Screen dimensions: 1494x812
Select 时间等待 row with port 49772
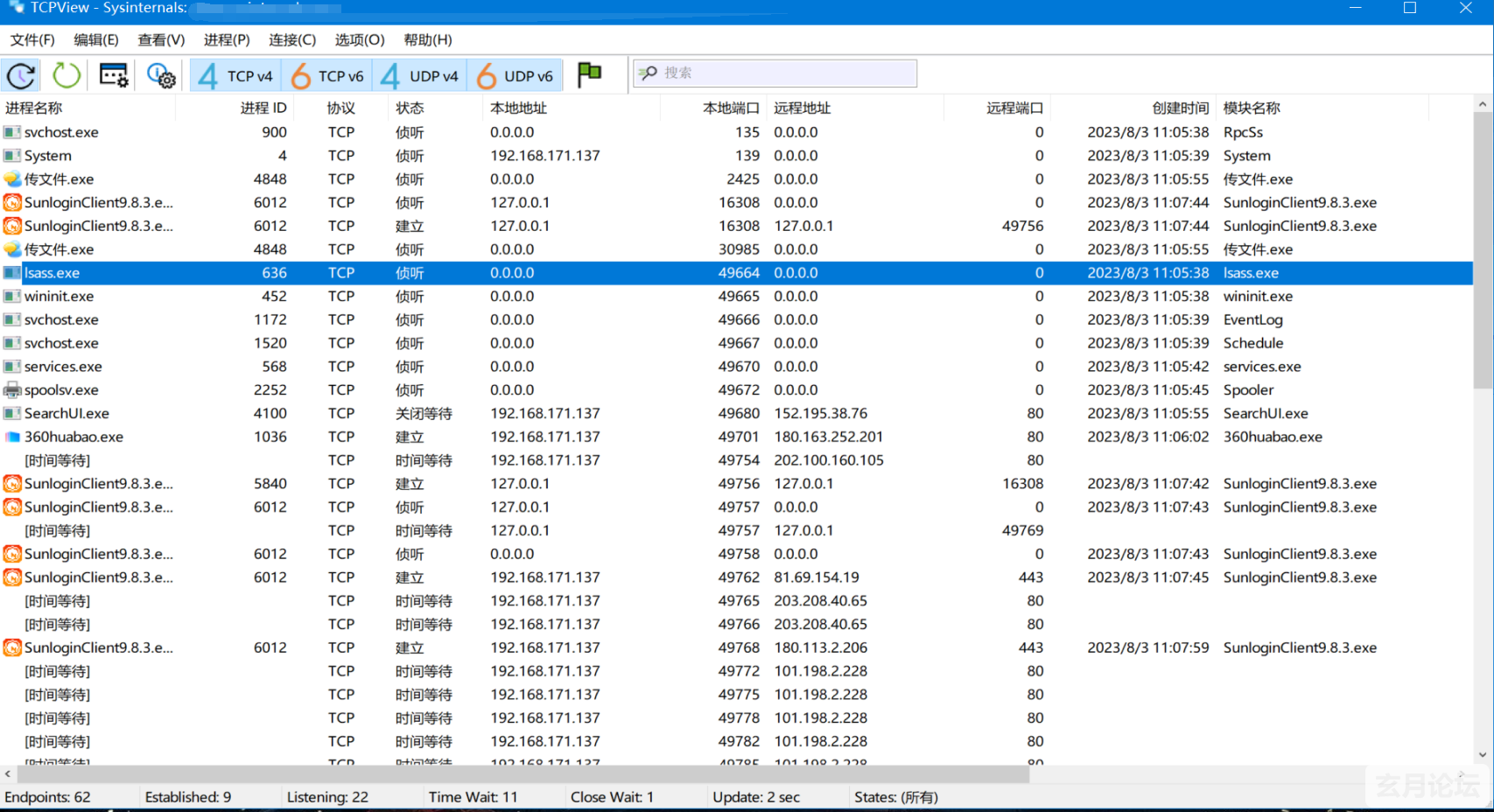click(735, 671)
